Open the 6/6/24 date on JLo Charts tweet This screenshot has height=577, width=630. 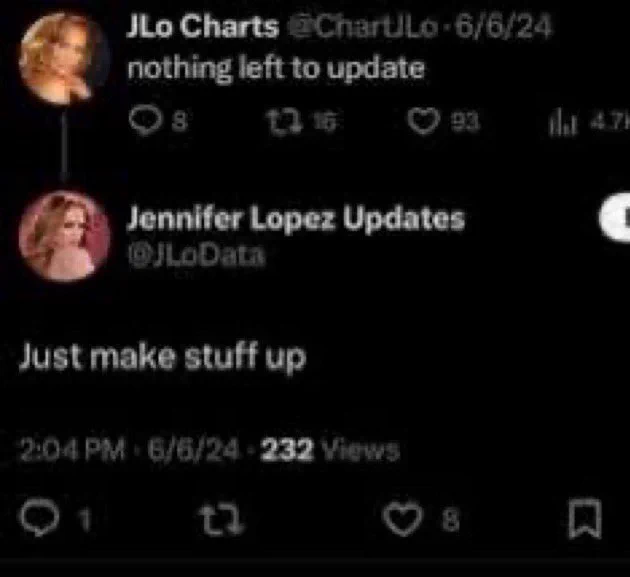(x=503, y=27)
